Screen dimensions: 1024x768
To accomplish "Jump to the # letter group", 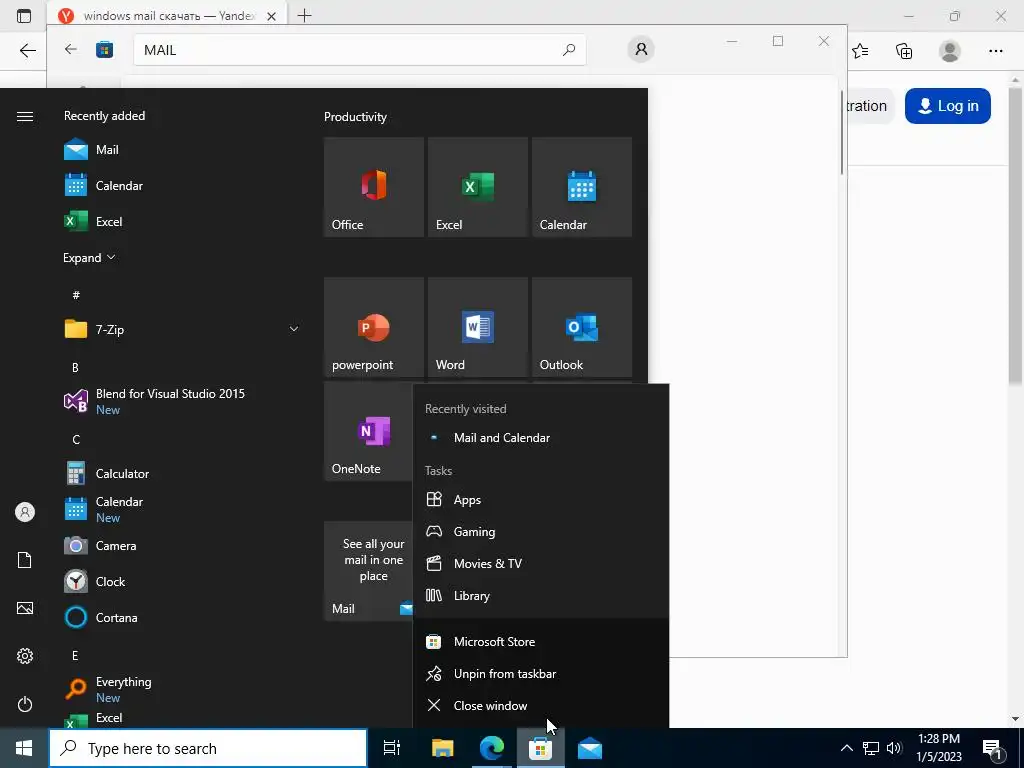I will point(76,295).
